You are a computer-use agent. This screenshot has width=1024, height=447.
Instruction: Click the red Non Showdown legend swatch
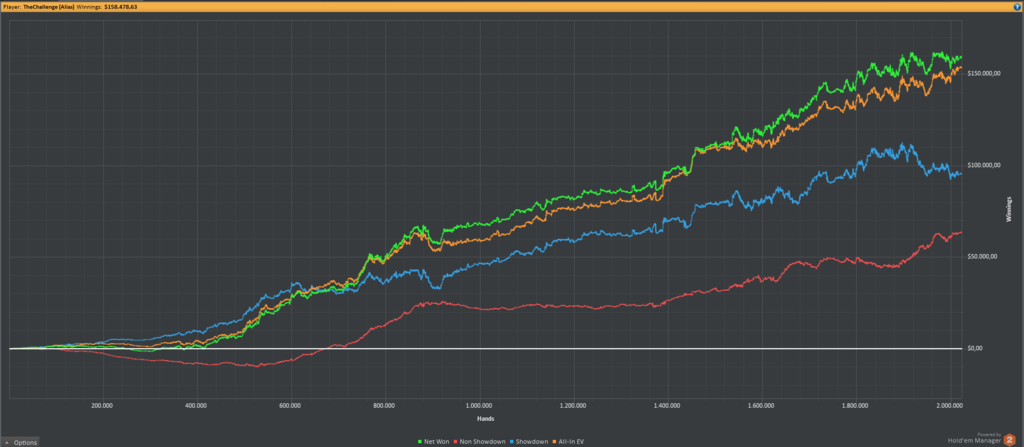click(457, 442)
